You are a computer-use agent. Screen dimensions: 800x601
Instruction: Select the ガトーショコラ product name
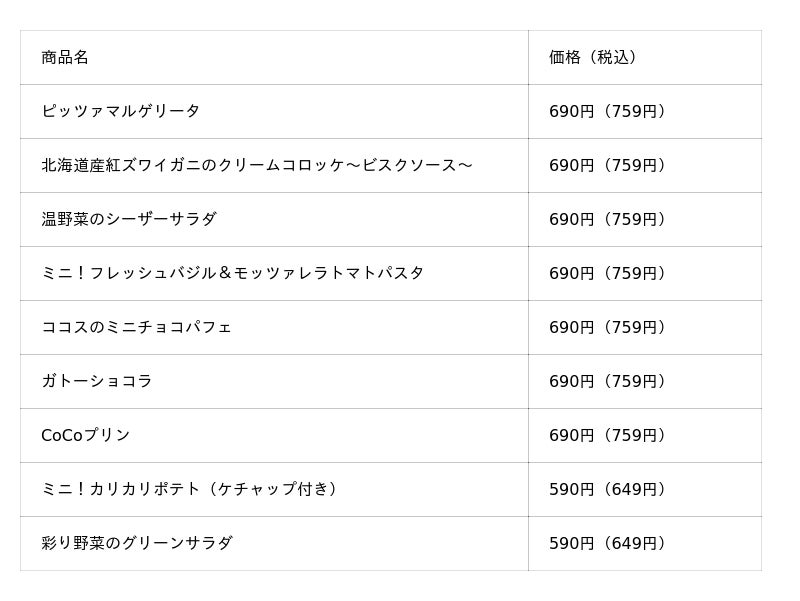click(97, 381)
